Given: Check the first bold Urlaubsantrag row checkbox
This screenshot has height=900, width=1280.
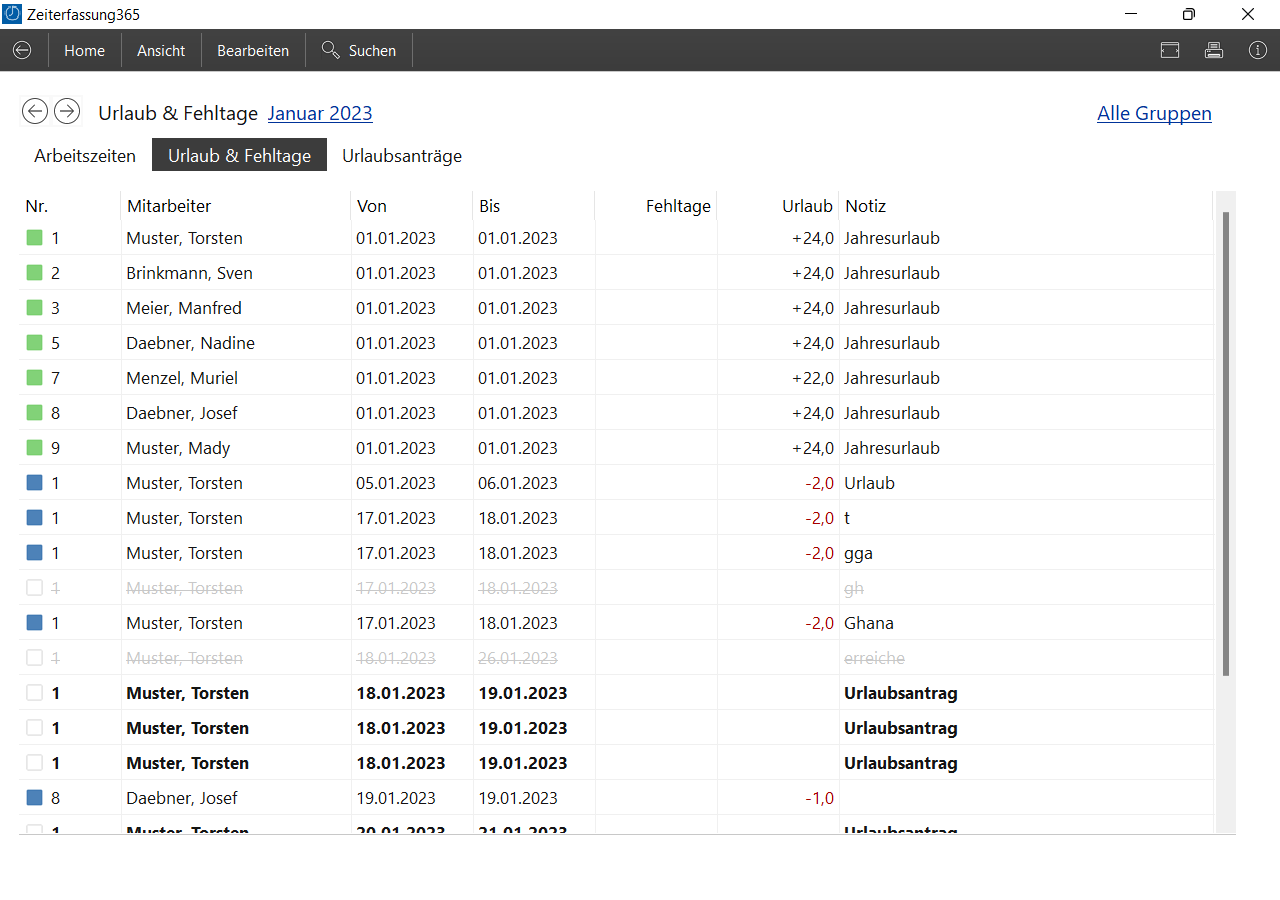Looking at the screenshot, I should pyautogui.click(x=35, y=693).
